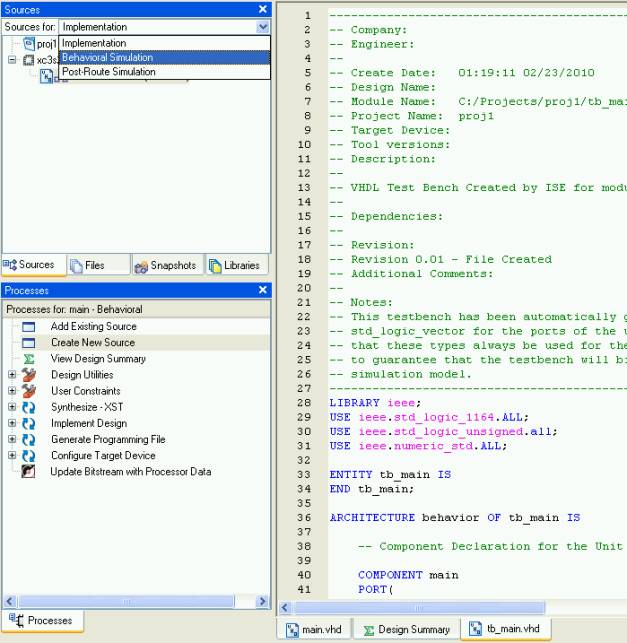Expand the Generate Programming File node
627x643 pixels.
12,439
